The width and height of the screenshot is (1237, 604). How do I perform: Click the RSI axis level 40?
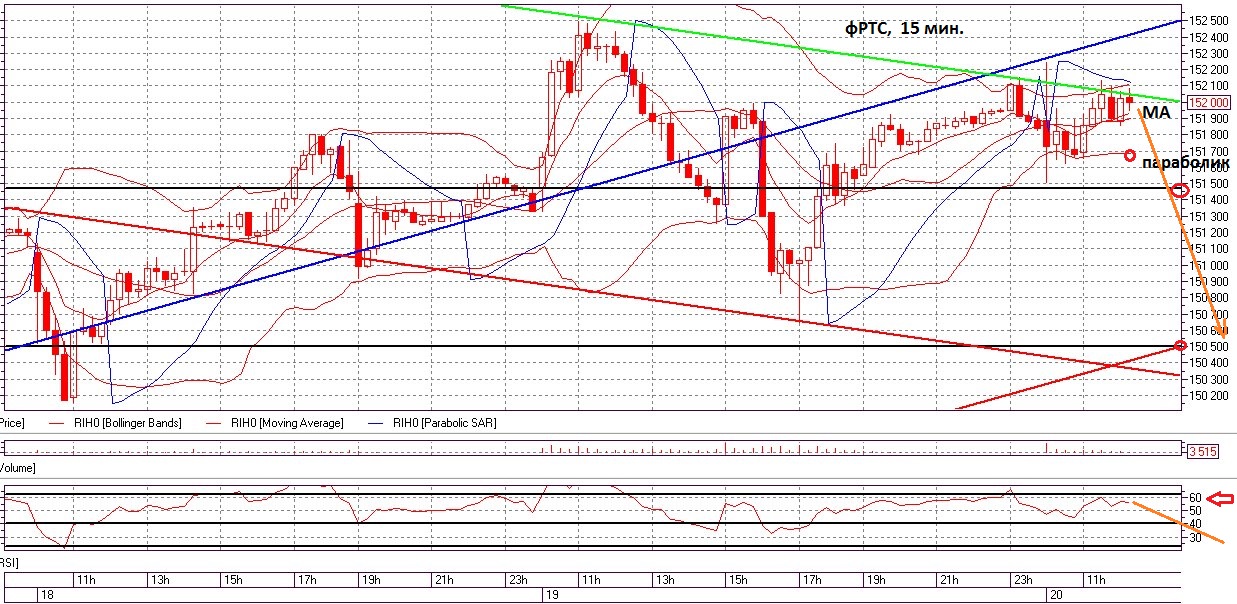tap(1195, 523)
